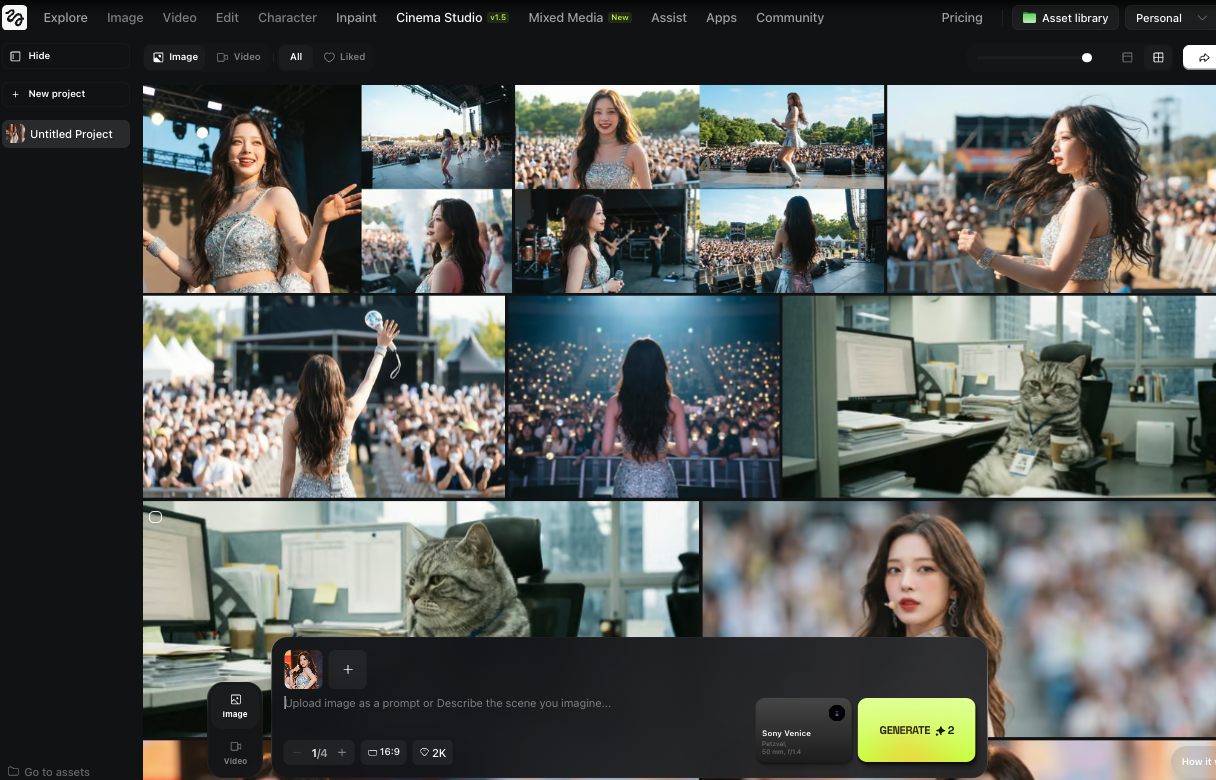Open the Asset library
The height and width of the screenshot is (780, 1216).
click(x=1065, y=18)
